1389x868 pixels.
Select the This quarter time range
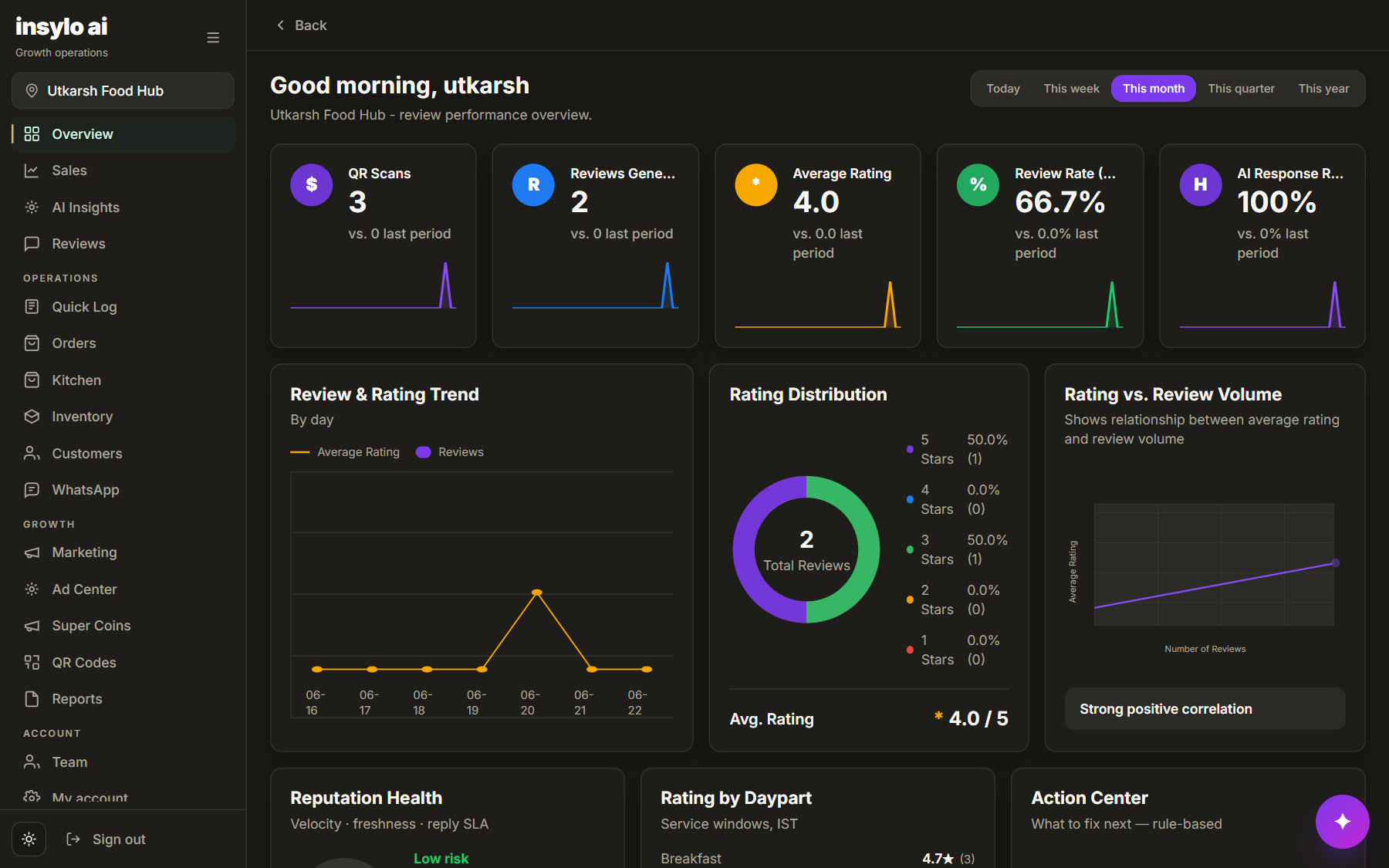[x=1241, y=89]
